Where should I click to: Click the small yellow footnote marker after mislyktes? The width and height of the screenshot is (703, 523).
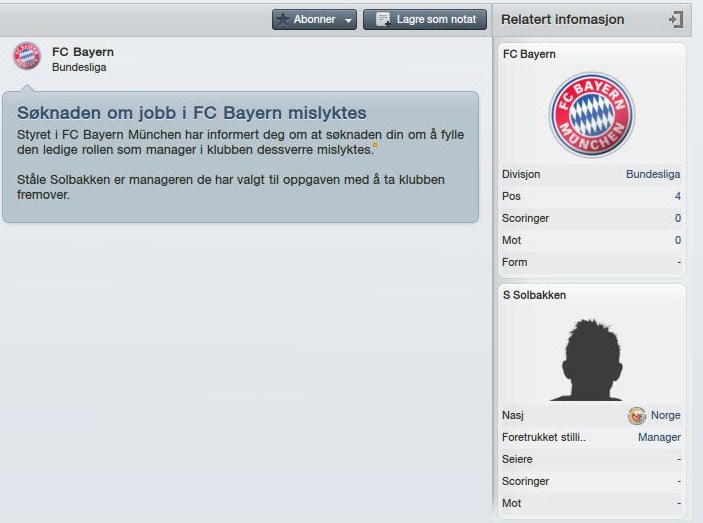pos(375,145)
